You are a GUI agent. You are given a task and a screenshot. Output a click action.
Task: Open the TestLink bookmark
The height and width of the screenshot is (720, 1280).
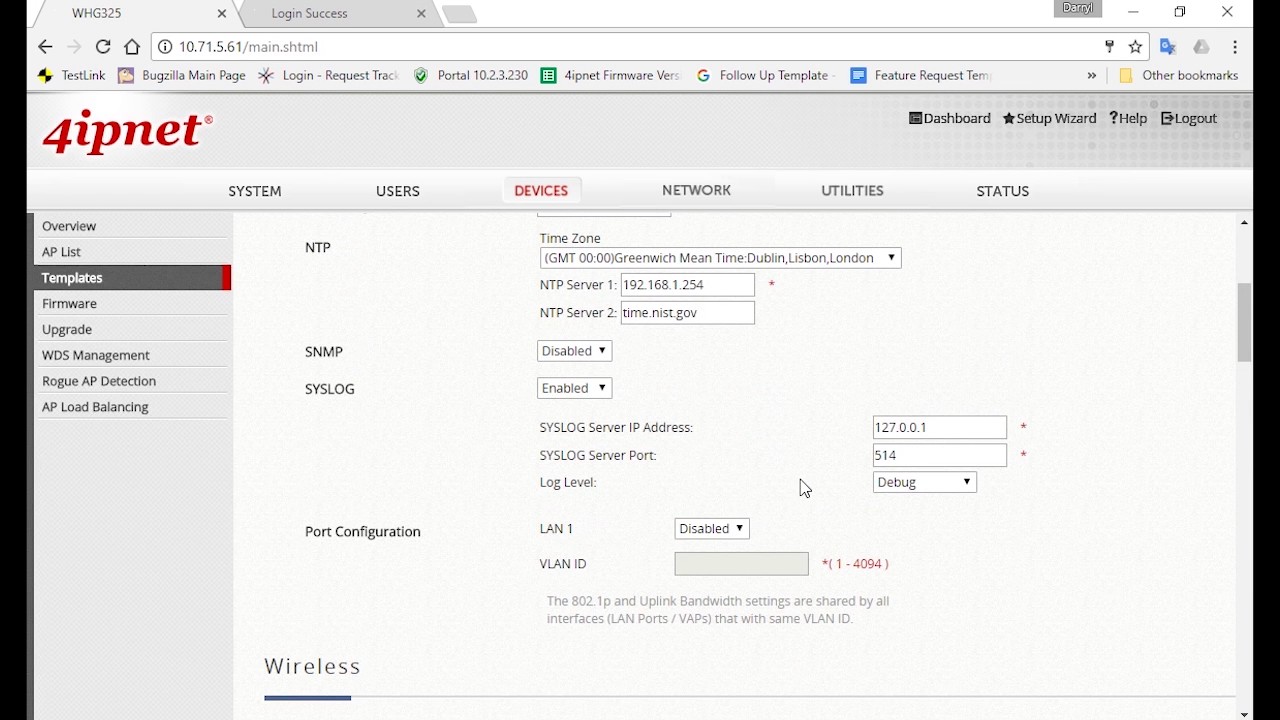tap(71, 75)
